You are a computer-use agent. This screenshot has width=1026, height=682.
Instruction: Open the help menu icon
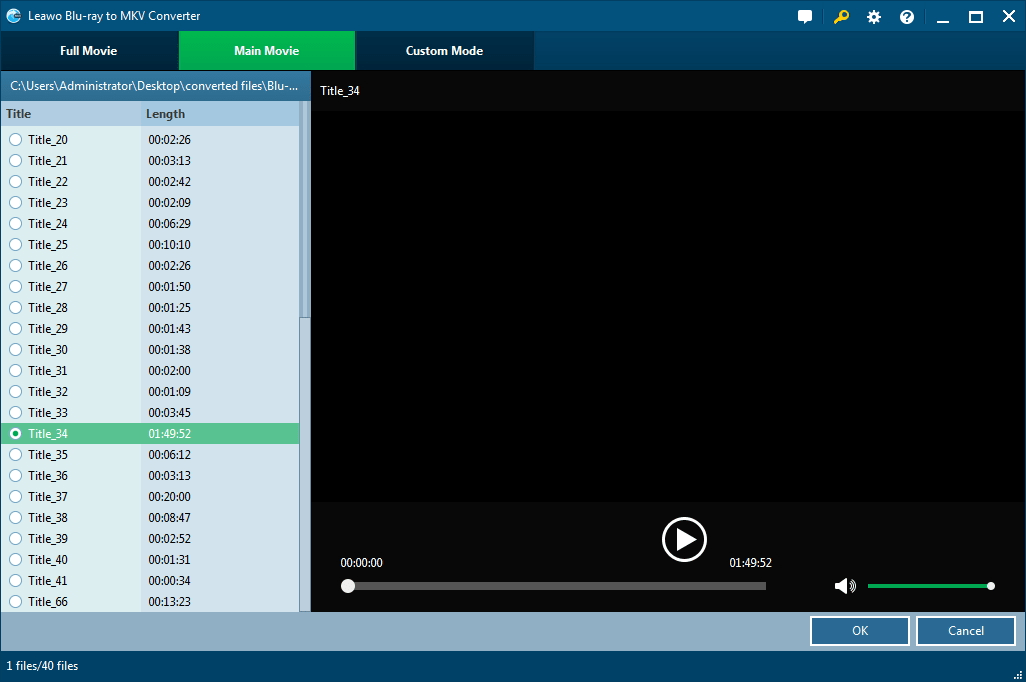[x=906, y=16]
